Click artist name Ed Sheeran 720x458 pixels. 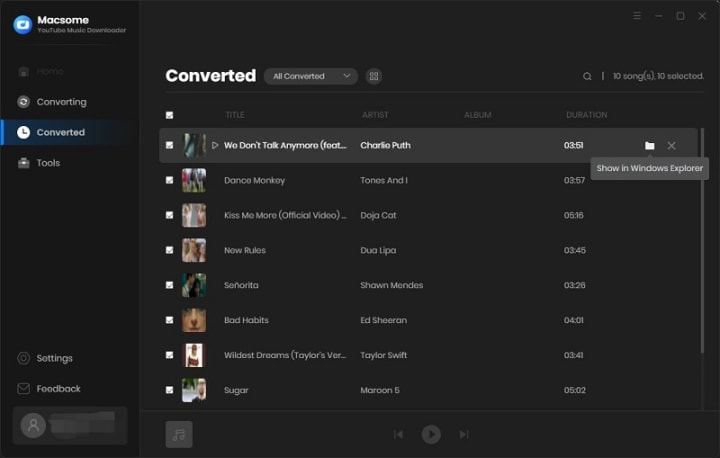(383, 320)
